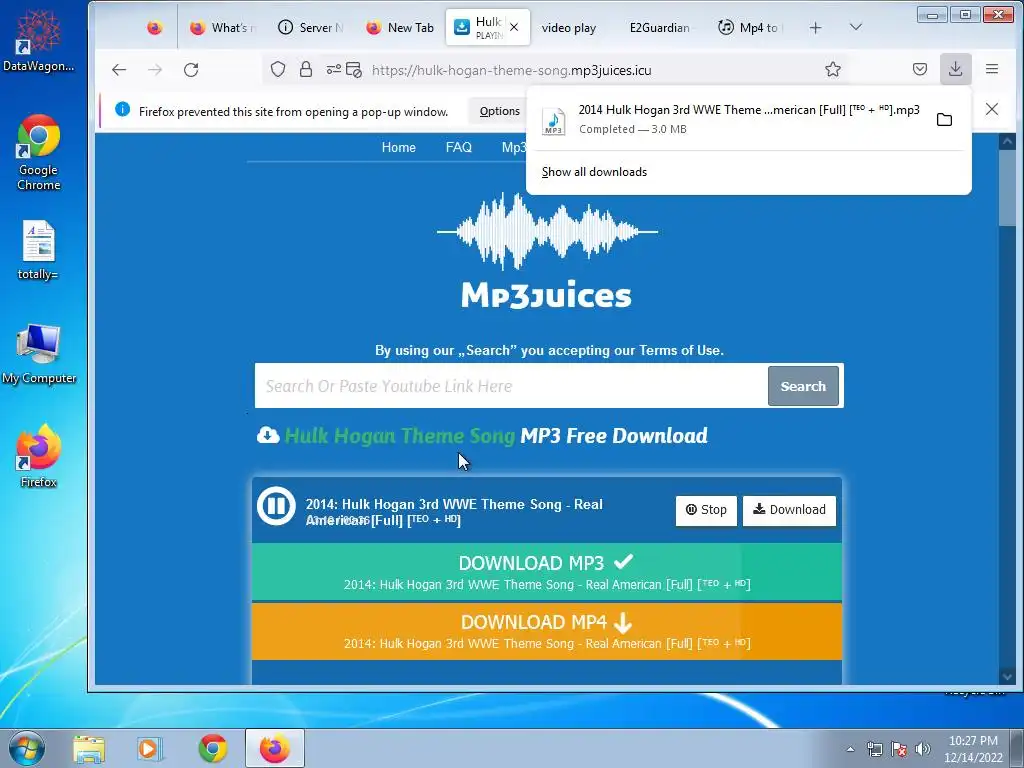The image size is (1024, 768).
Task: Click the Download button beside Stop
Action: click(789, 510)
